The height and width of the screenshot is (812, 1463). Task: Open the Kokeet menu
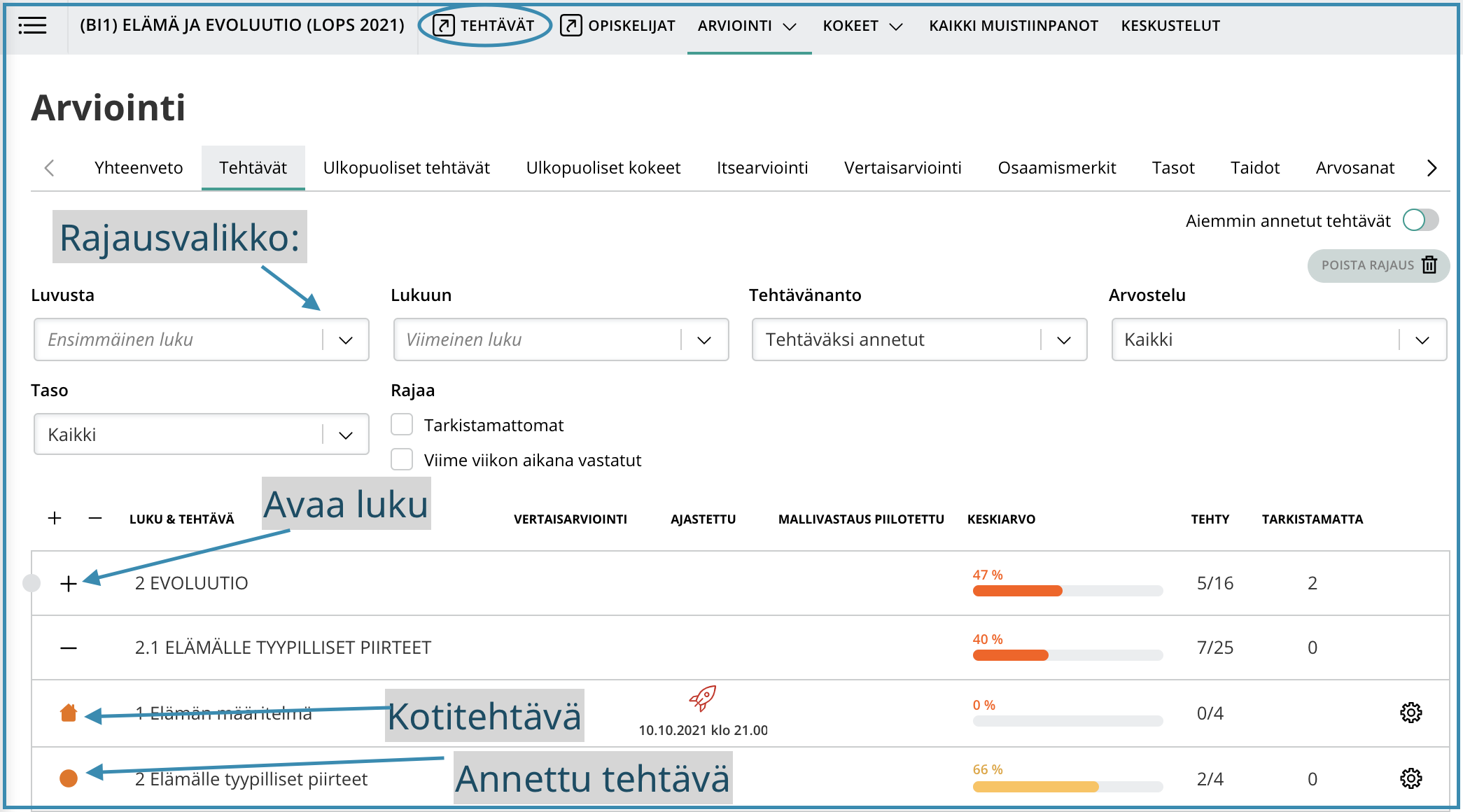862,26
